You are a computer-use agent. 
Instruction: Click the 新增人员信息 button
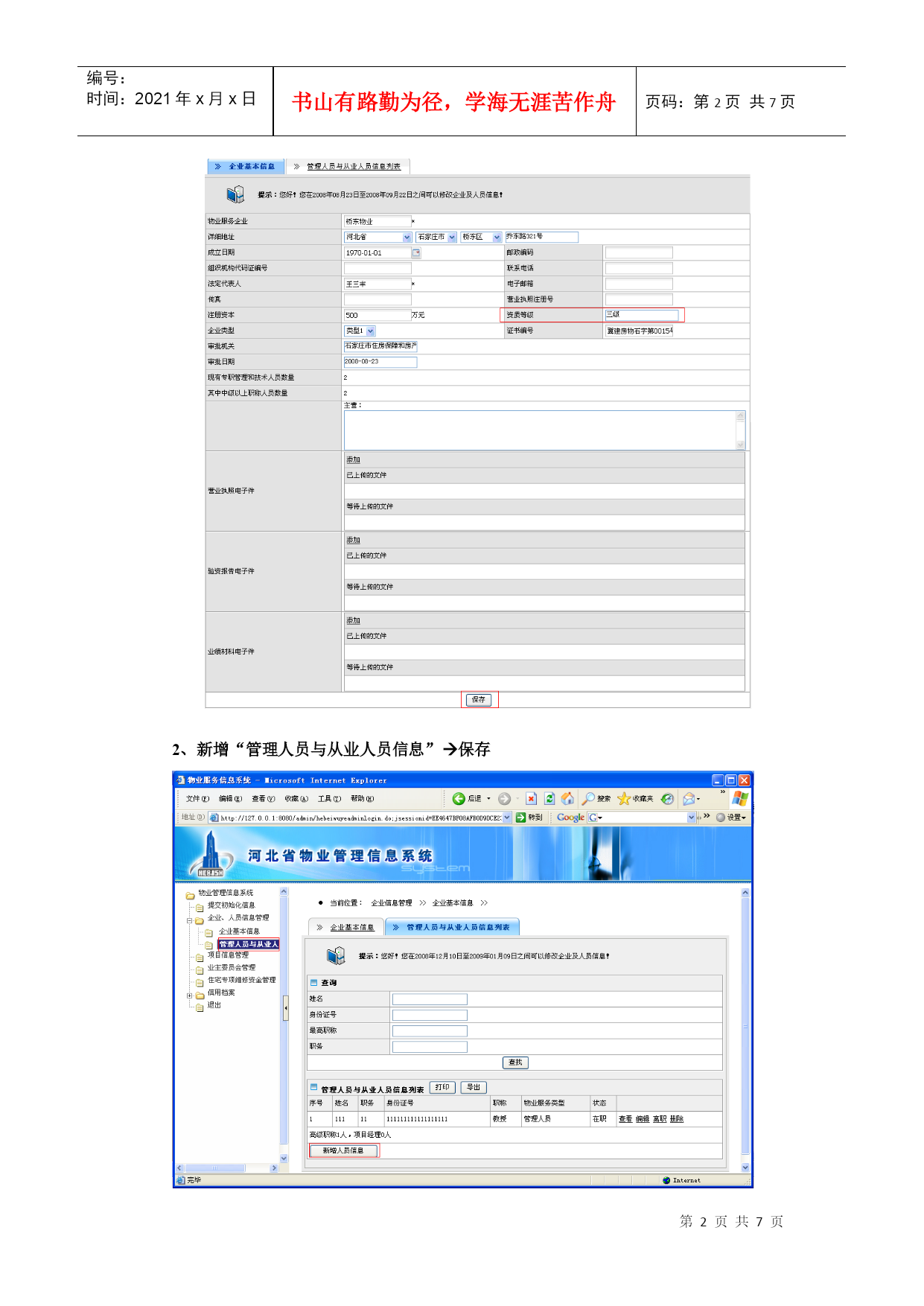tap(343, 1150)
